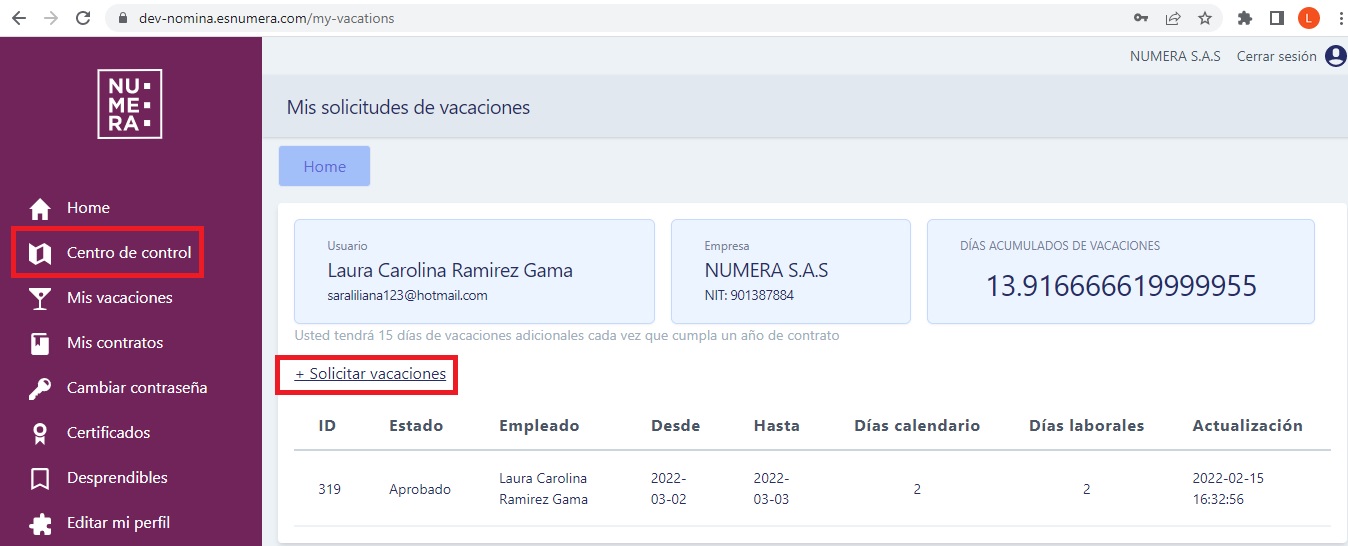Click the Días calendario column header
This screenshot has width=1348, height=546.
[x=917, y=426]
